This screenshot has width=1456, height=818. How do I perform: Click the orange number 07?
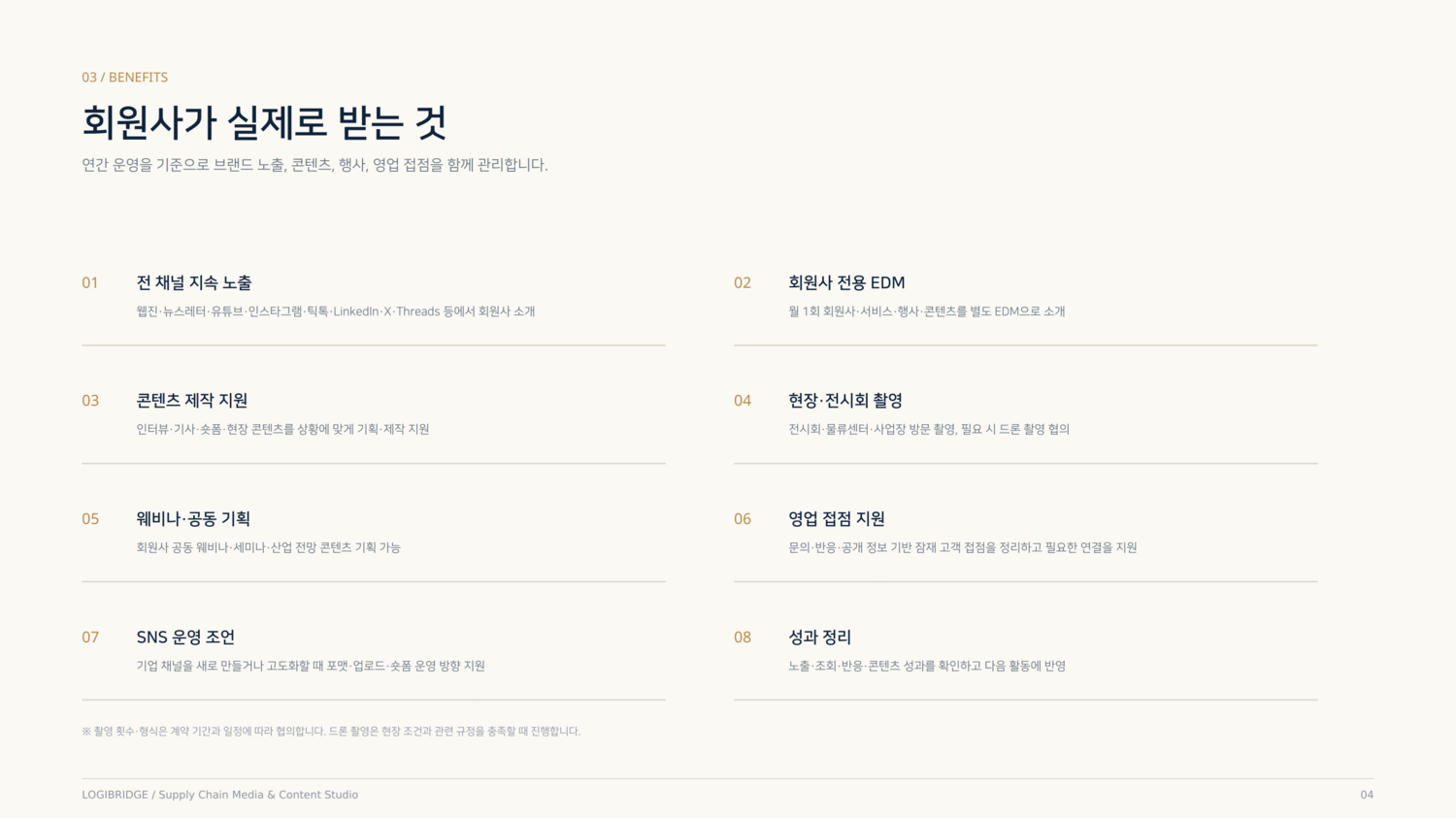coord(90,638)
